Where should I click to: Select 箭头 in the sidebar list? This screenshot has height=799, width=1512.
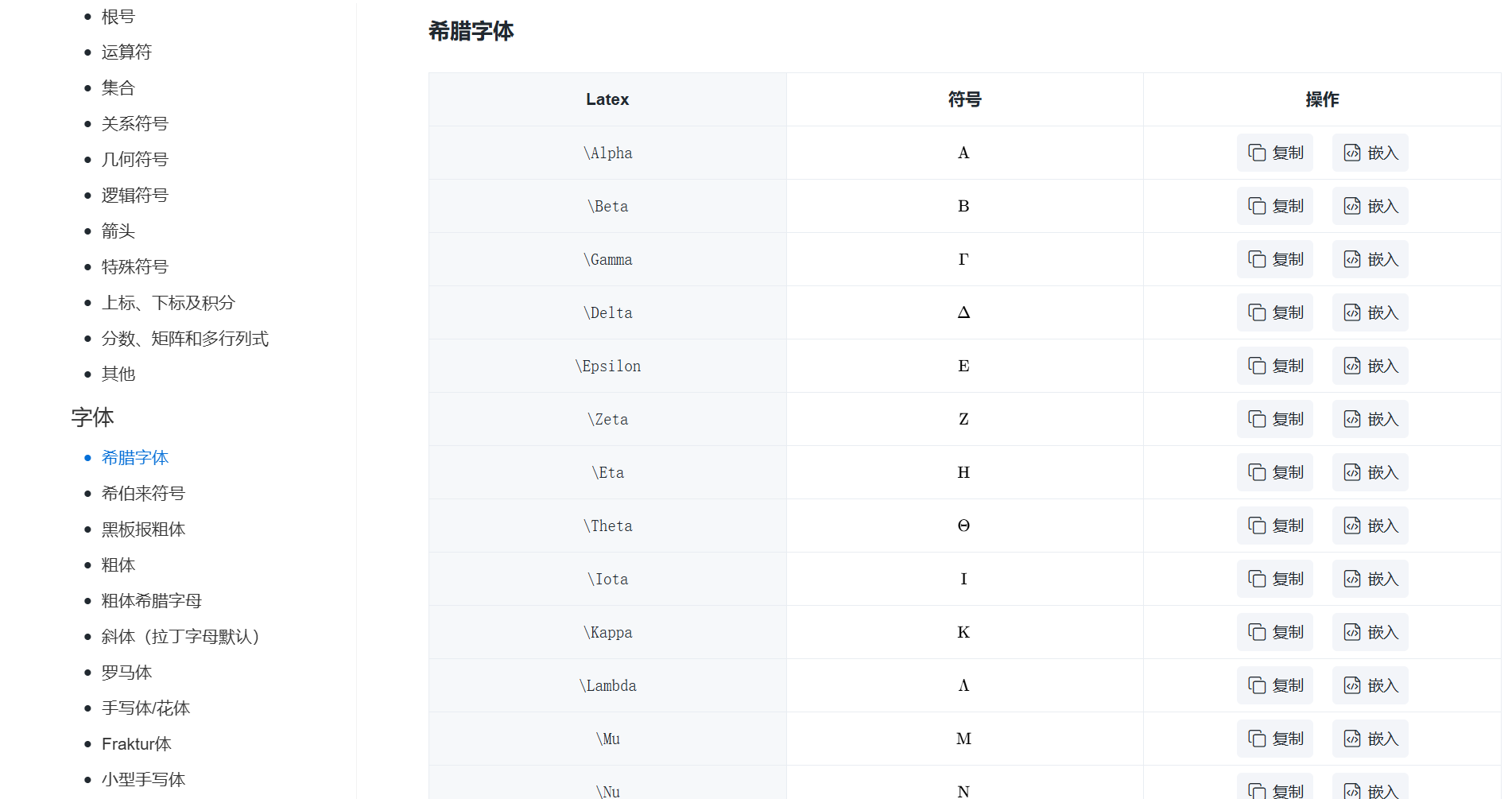(x=118, y=231)
